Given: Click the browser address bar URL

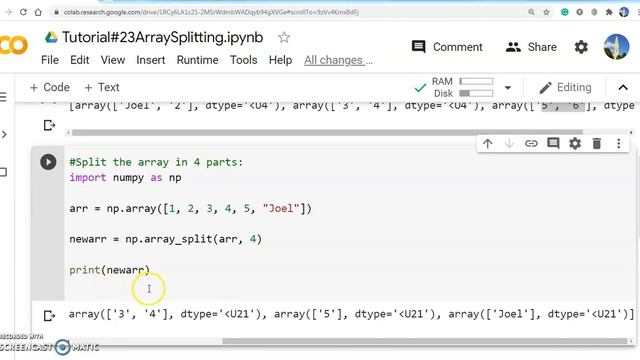Looking at the screenshot, I should (211, 12).
